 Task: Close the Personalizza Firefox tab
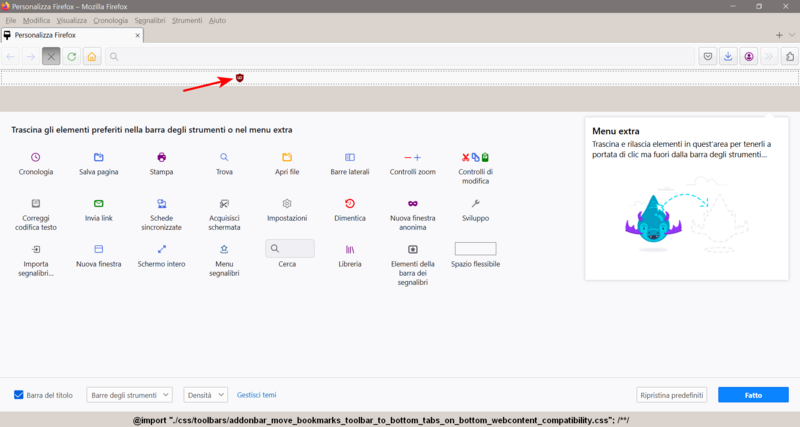[x=137, y=35]
